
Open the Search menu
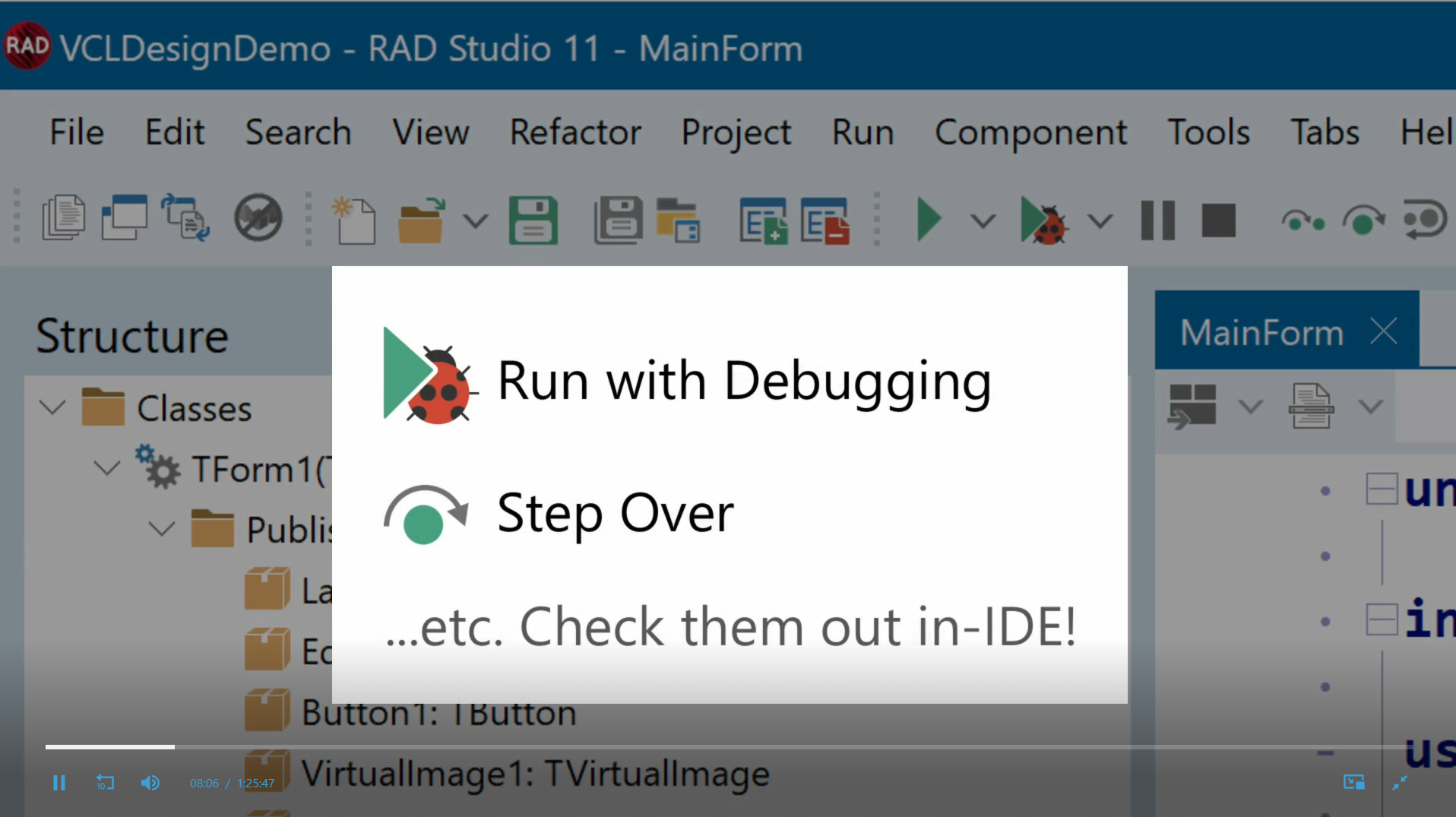tap(298, 132)
